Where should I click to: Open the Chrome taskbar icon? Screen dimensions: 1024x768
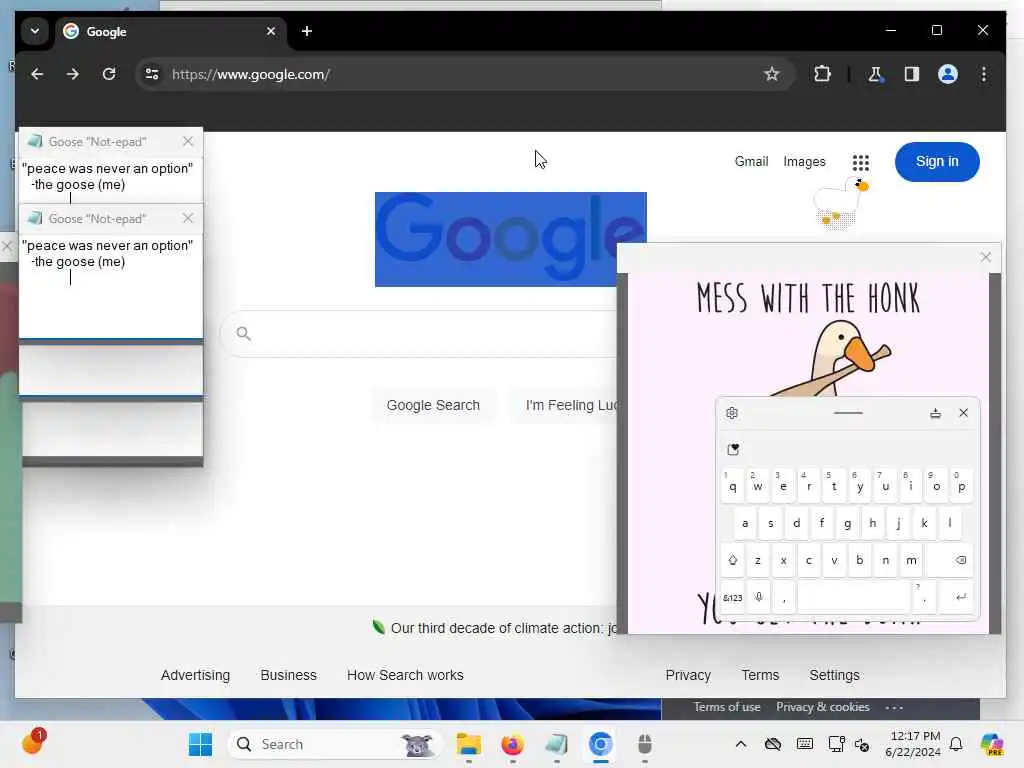600,744
